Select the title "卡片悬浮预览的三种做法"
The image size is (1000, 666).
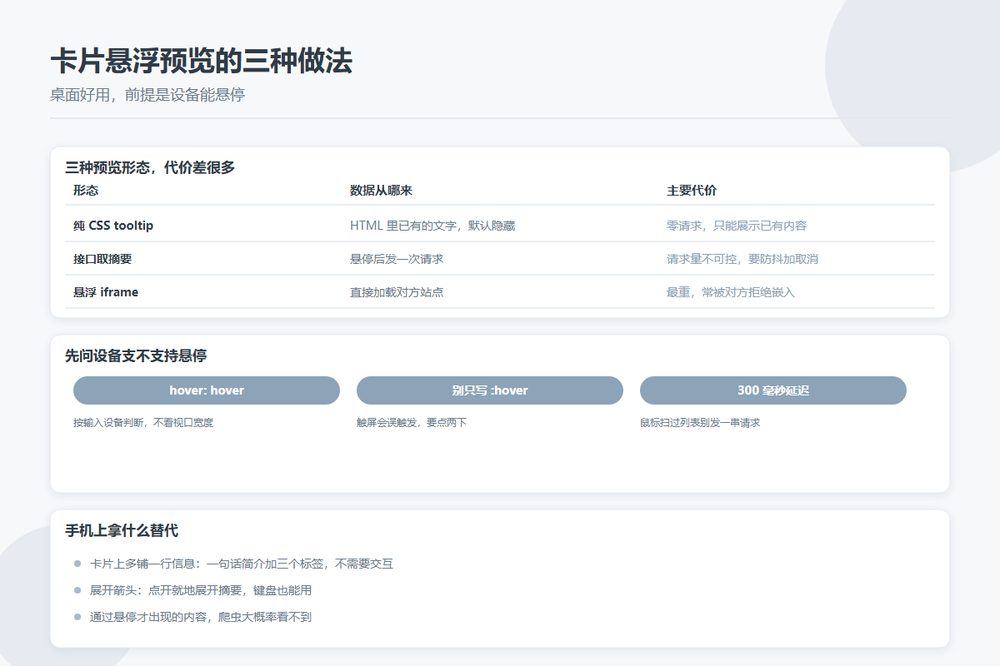[x=202, y=61]
